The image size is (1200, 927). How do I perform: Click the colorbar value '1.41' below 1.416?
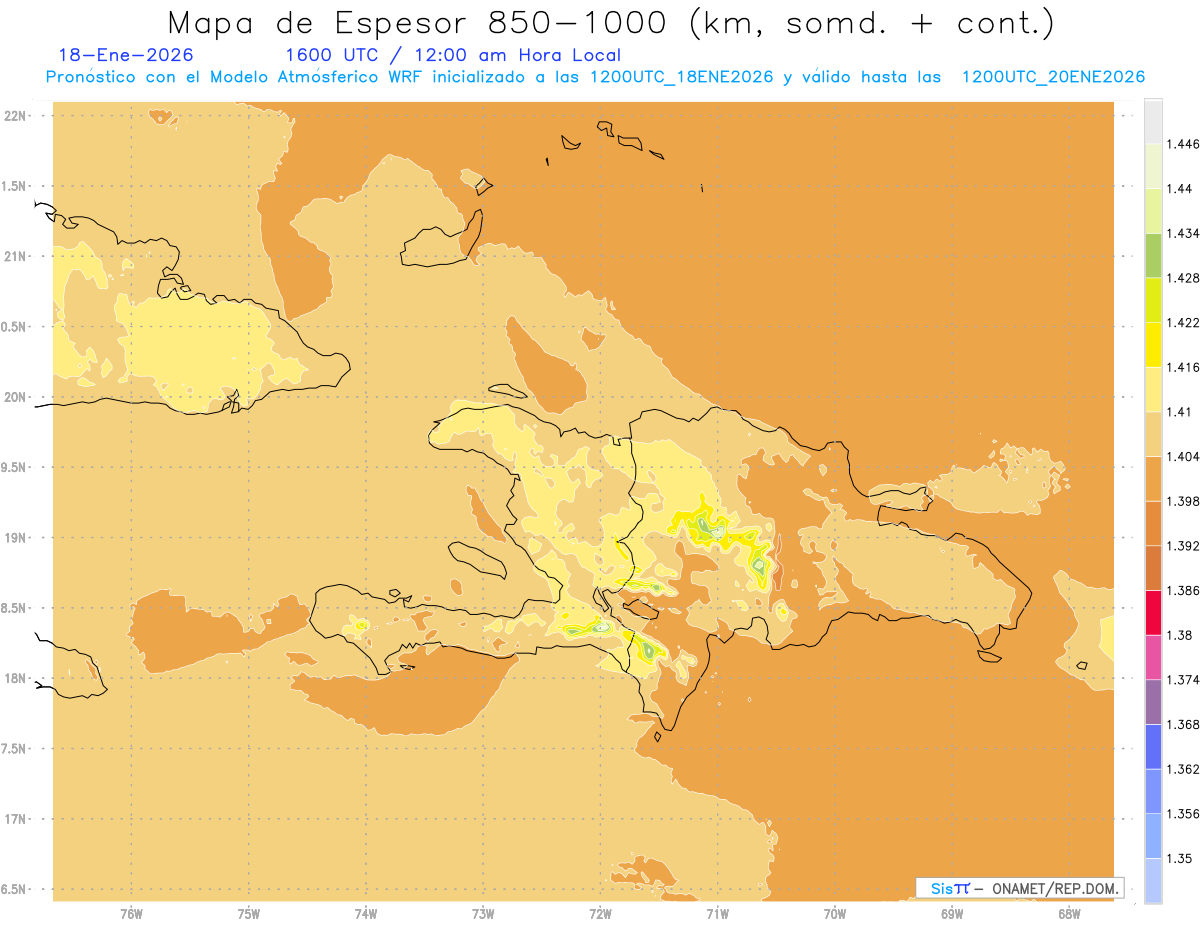coord(1179,412)
